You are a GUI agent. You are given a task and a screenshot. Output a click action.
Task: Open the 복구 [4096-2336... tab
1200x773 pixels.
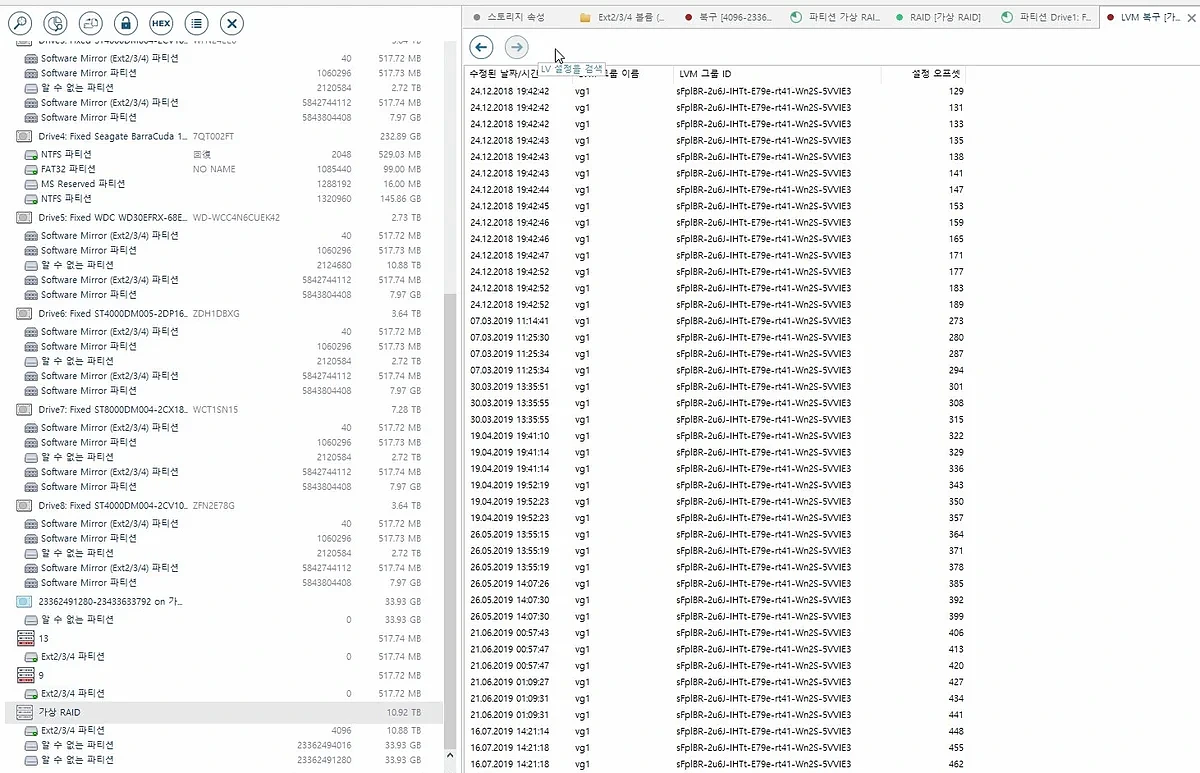pos(728,17)
